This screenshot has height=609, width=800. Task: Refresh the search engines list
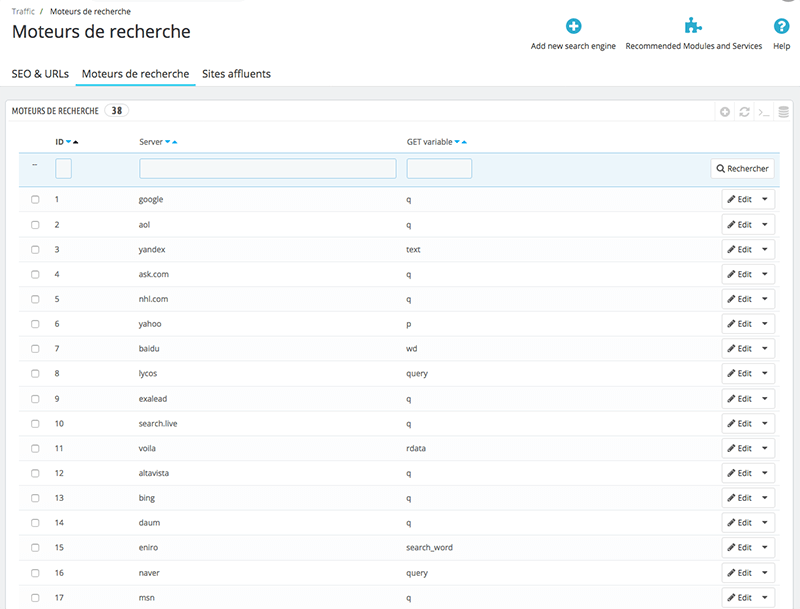pyautogui.click(x=744, y=112)
